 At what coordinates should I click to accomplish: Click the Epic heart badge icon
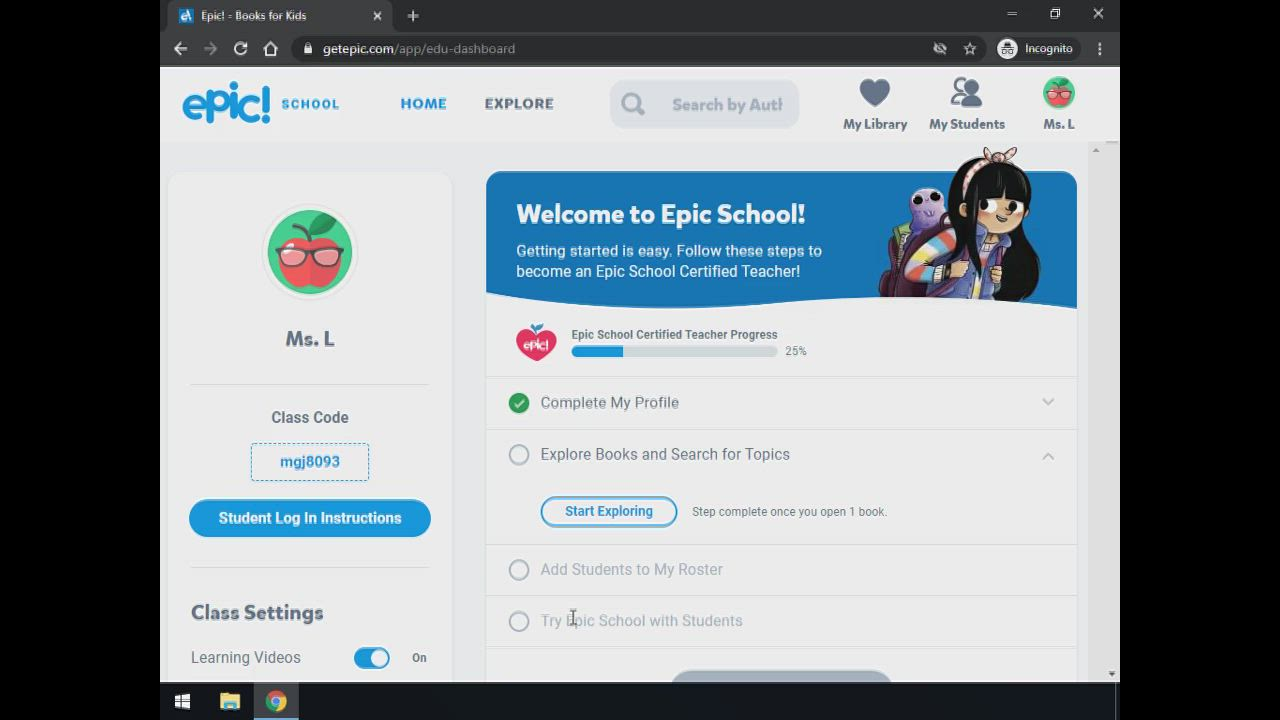point(536,342)
